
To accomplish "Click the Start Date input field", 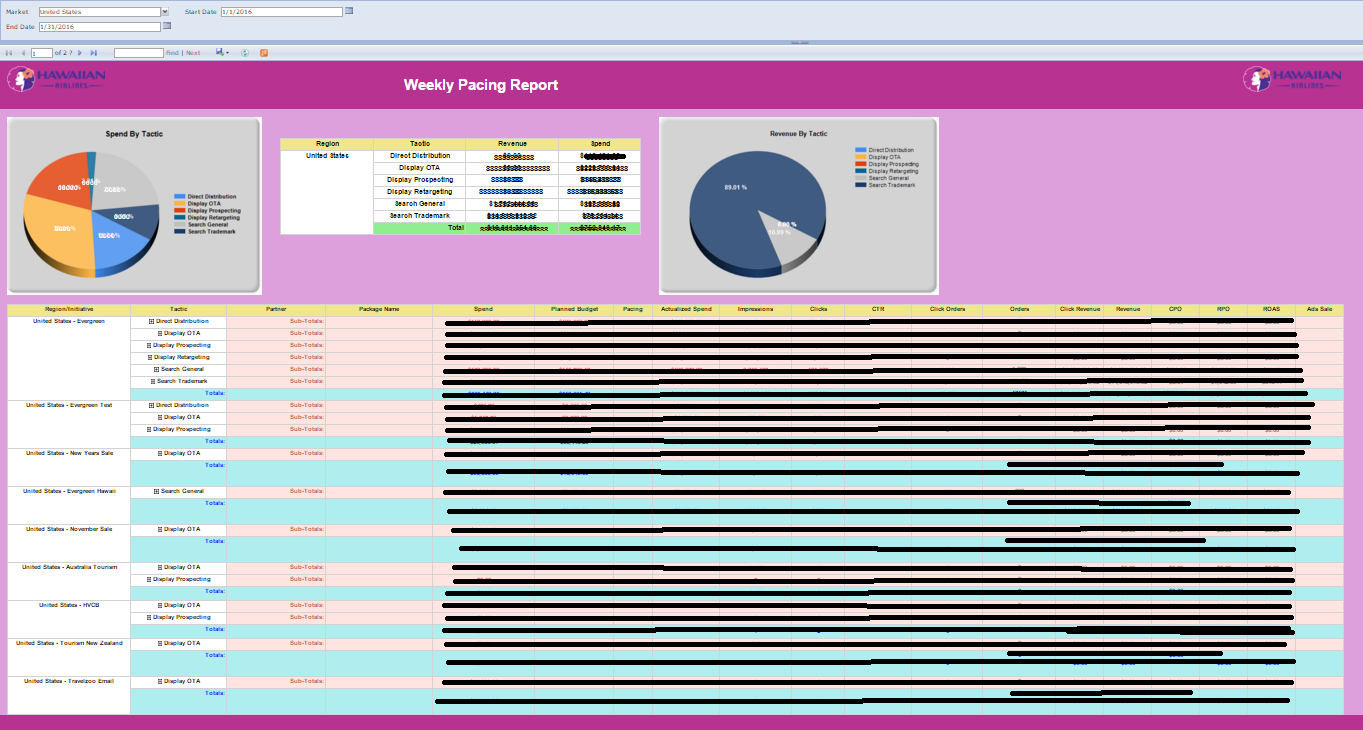I will pos(281,12).
